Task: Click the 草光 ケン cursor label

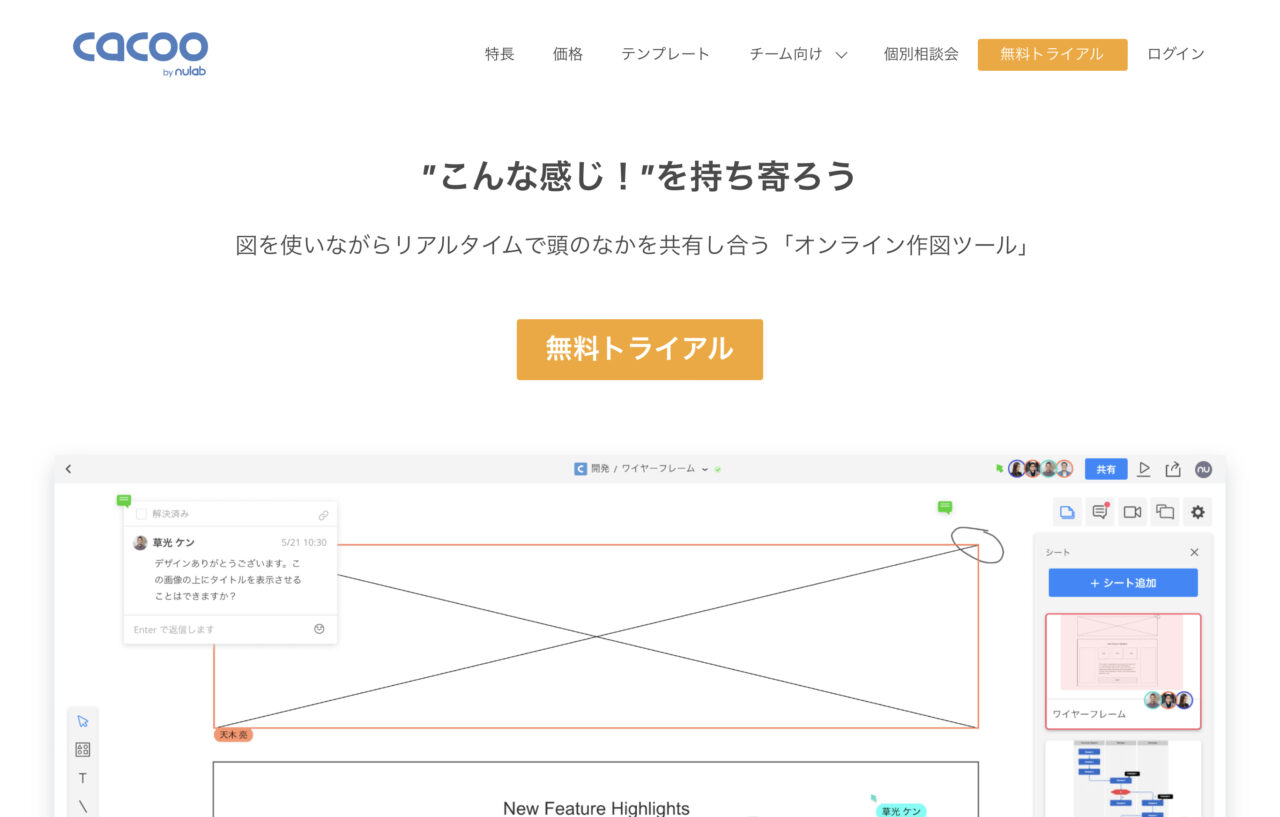Action: [x=901, y=811]
